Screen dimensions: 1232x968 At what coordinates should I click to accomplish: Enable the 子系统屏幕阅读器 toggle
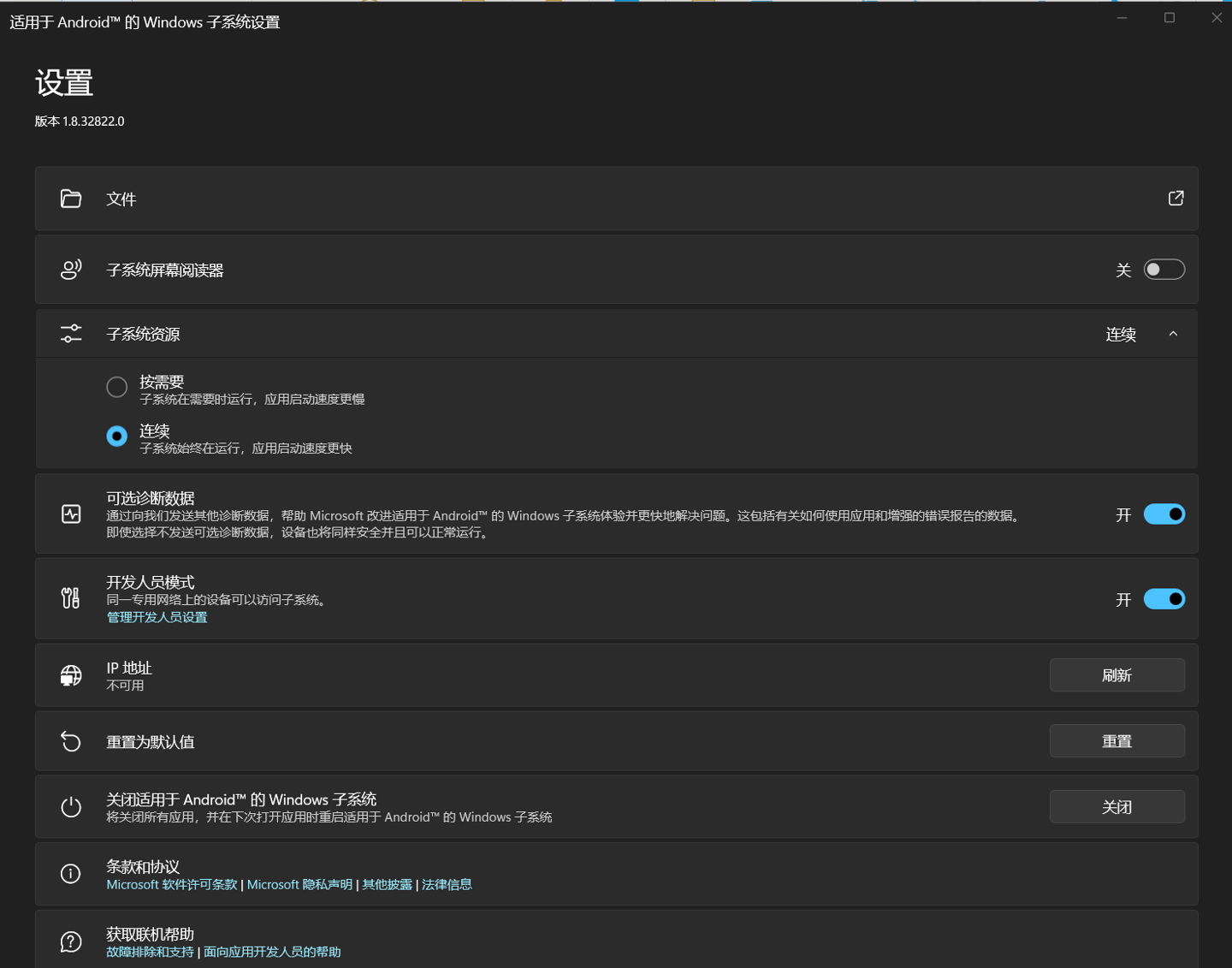tap(1164, 269)
